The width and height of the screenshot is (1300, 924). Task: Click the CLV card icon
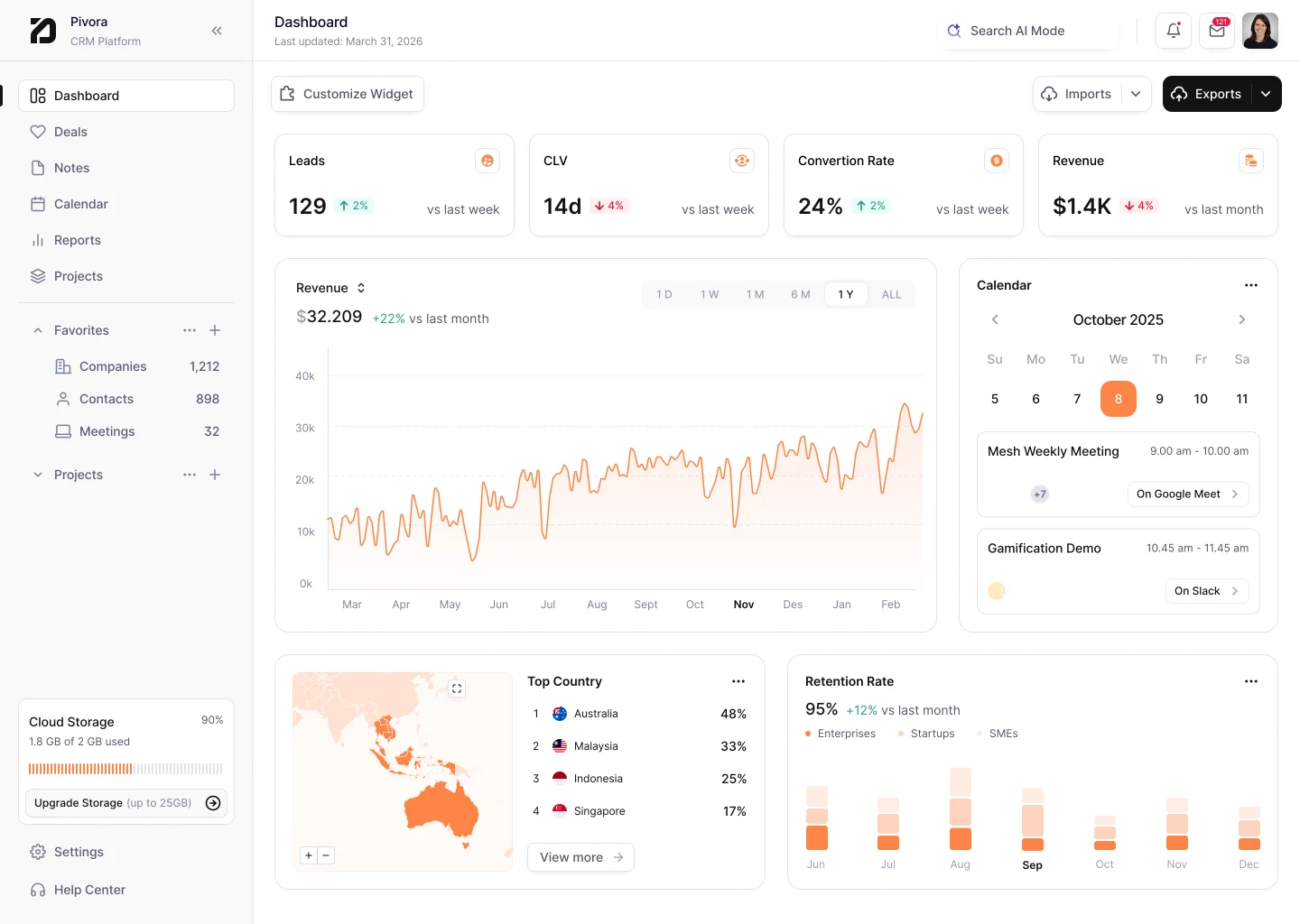click(x=742, y=161)
